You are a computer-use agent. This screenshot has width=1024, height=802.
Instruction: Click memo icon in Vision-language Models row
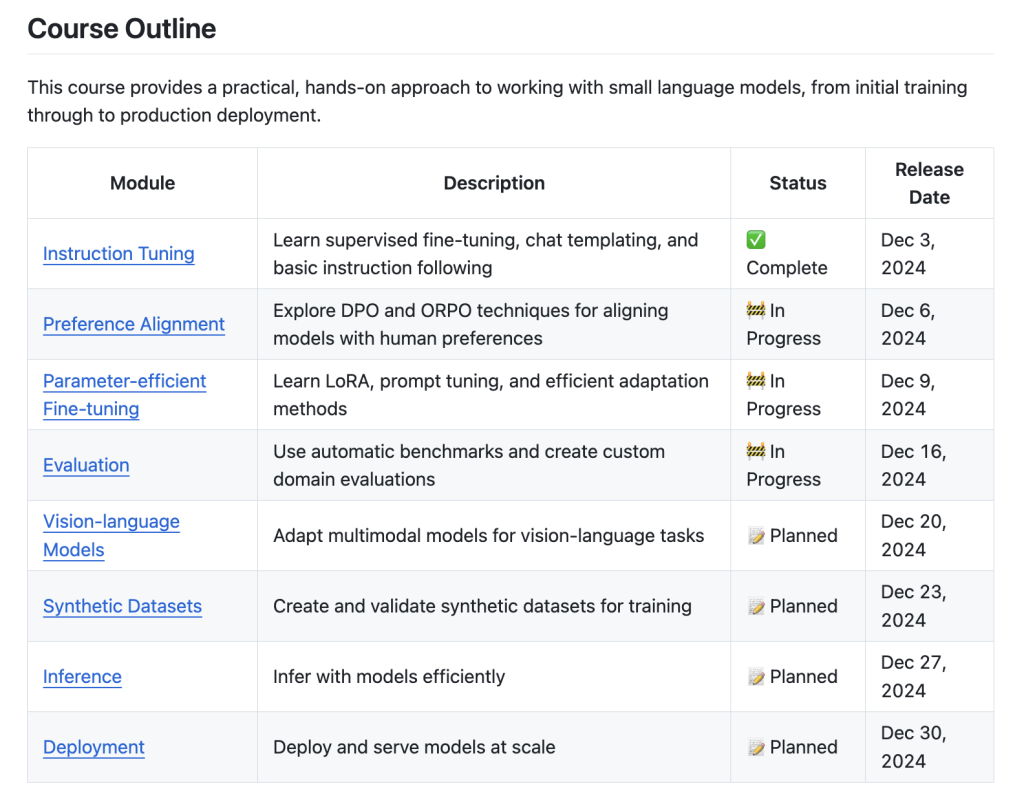756,536
